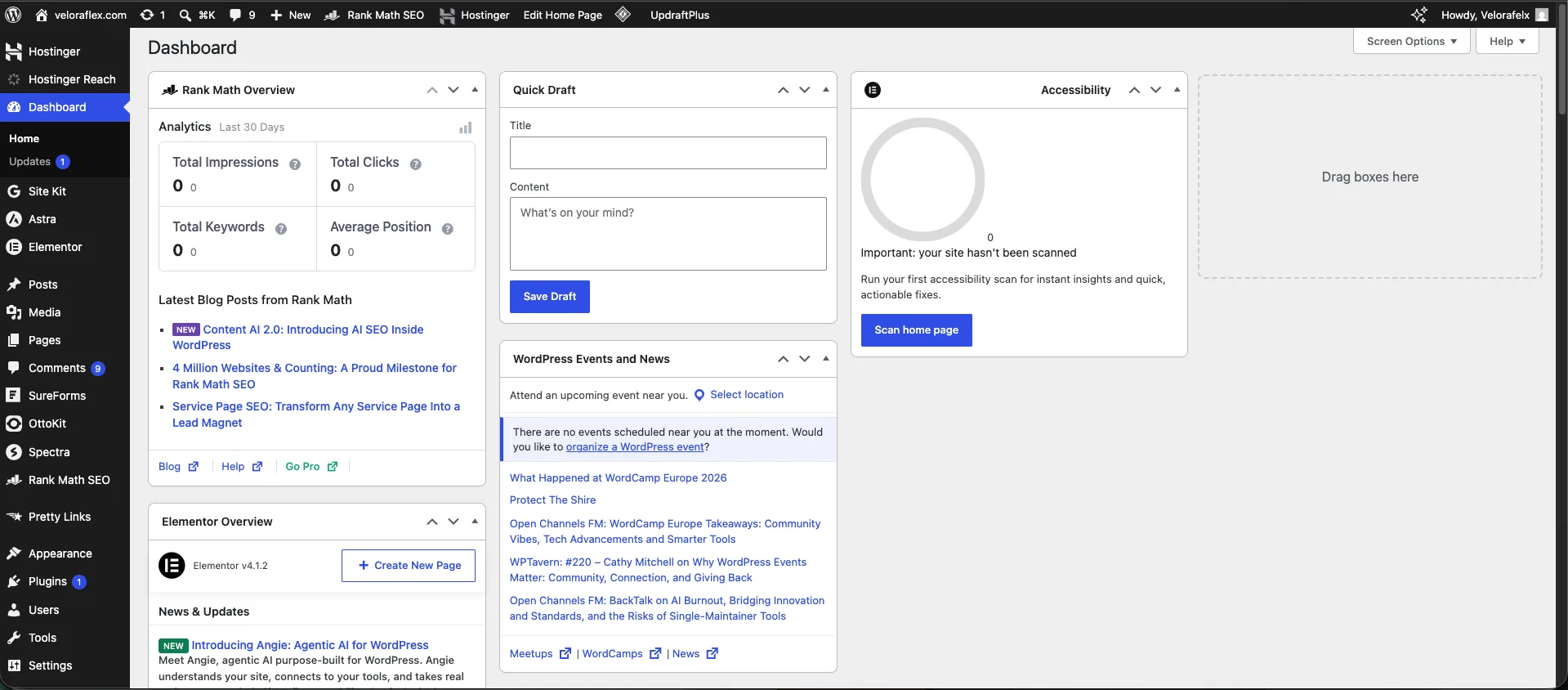Go to Posts in sidebar

[65, 285]
